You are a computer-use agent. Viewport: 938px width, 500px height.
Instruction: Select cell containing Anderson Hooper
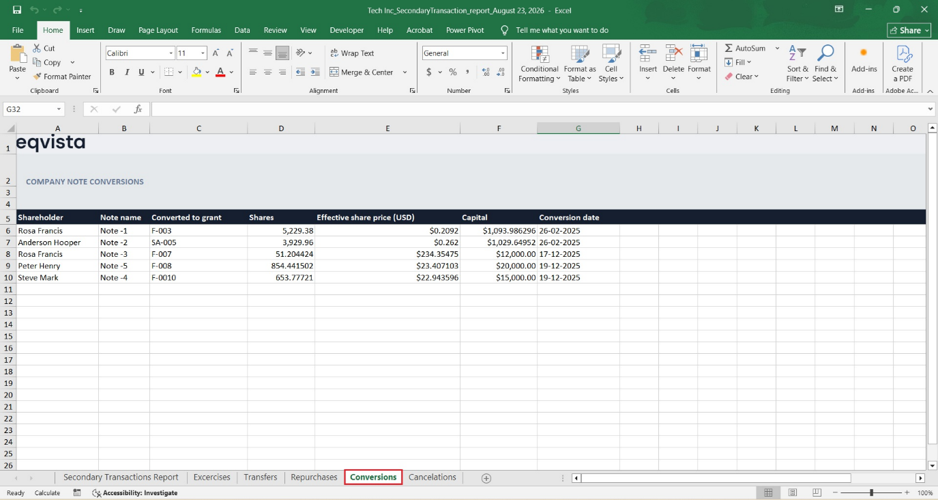57,242
